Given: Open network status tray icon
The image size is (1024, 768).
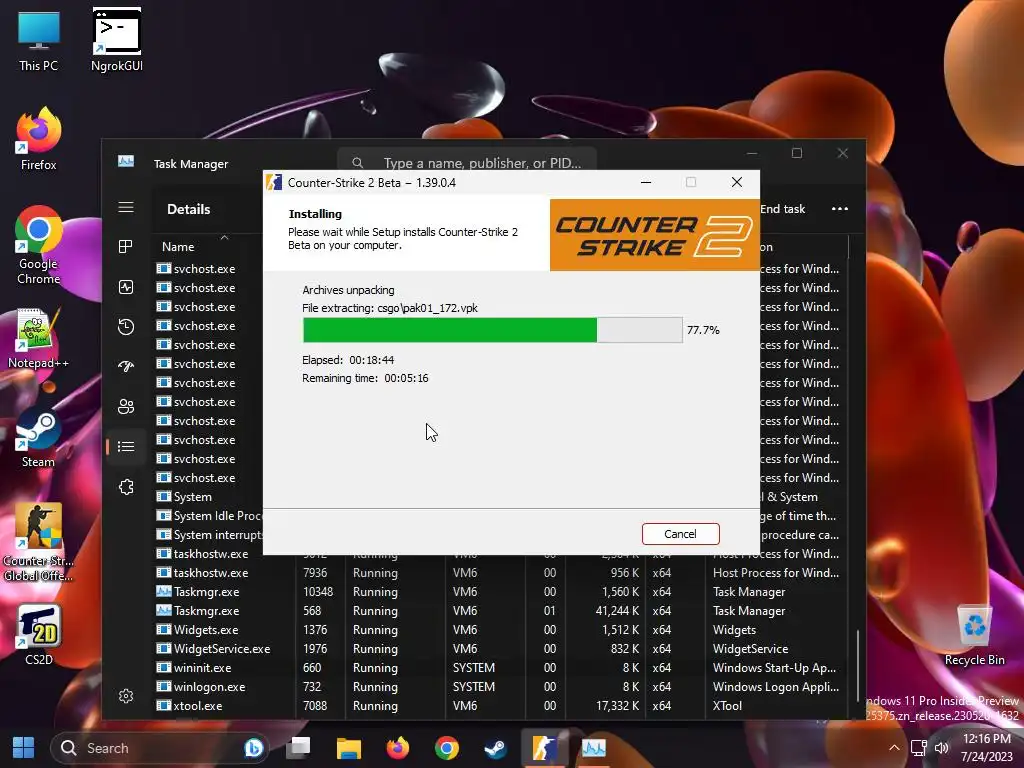Looking at the screenshot, I should [919, 748].
